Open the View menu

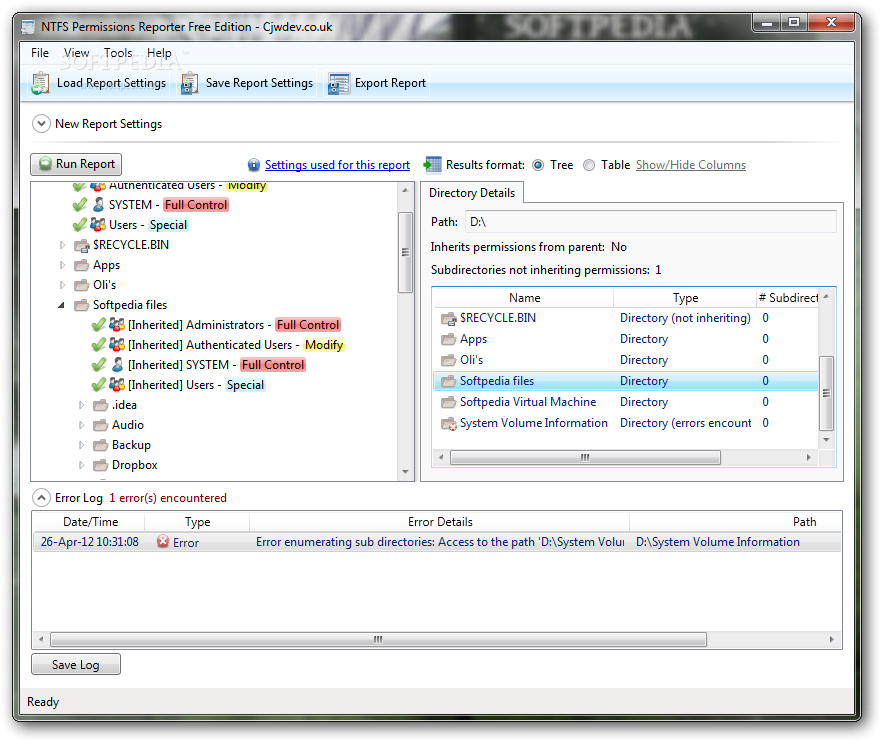coord(76,53)
